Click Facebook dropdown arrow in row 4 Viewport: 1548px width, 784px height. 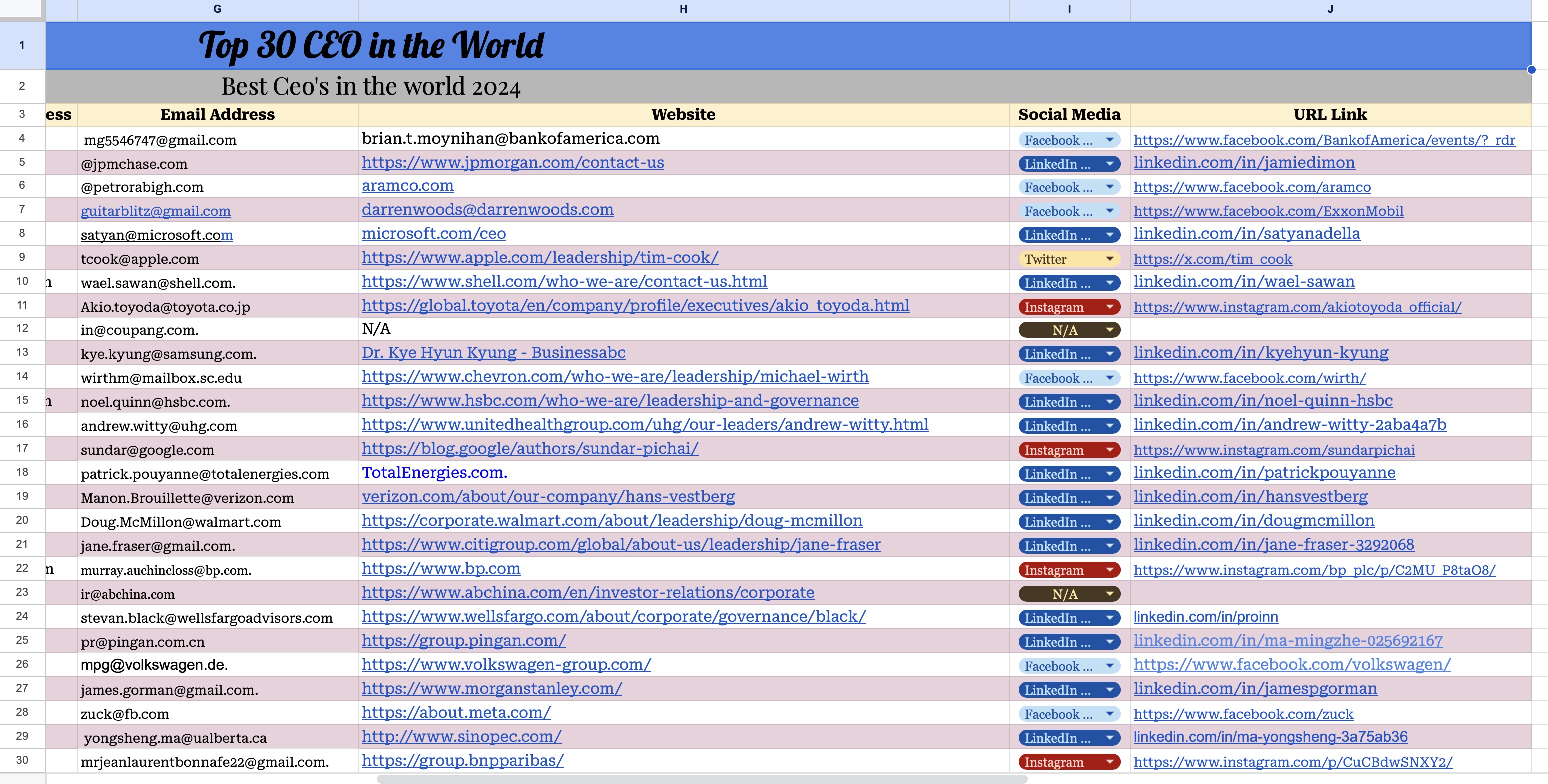tap(1109, 140)
